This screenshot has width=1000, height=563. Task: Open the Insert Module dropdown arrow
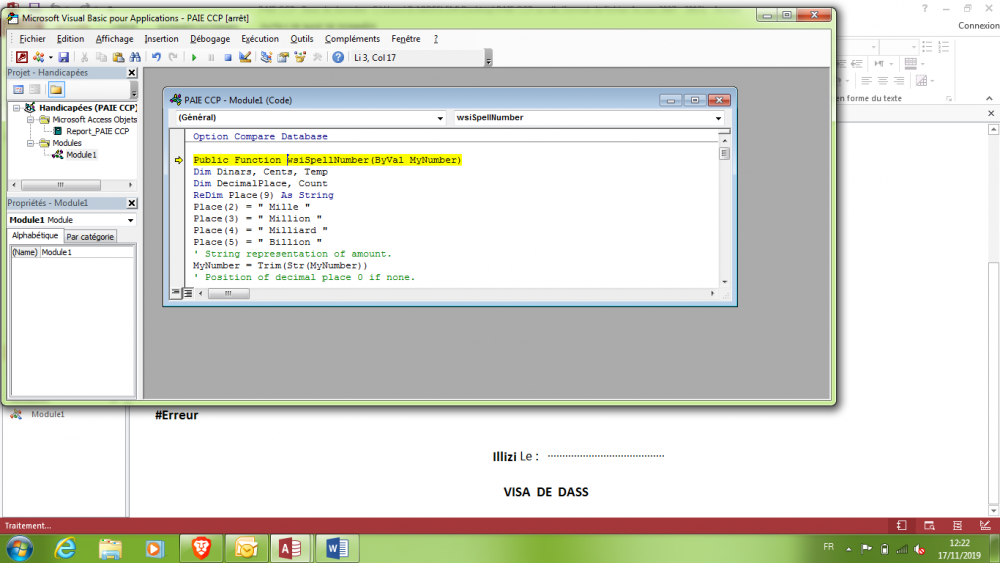point(51,57)
